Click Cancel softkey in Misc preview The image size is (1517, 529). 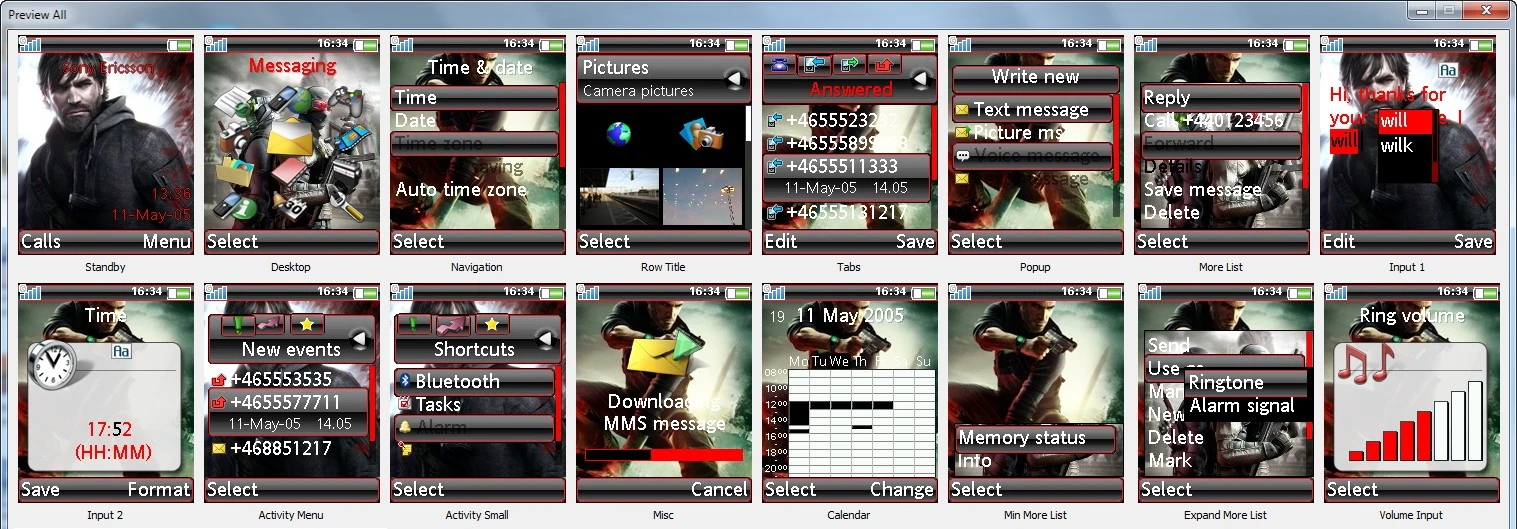click(x=719, y=489)
